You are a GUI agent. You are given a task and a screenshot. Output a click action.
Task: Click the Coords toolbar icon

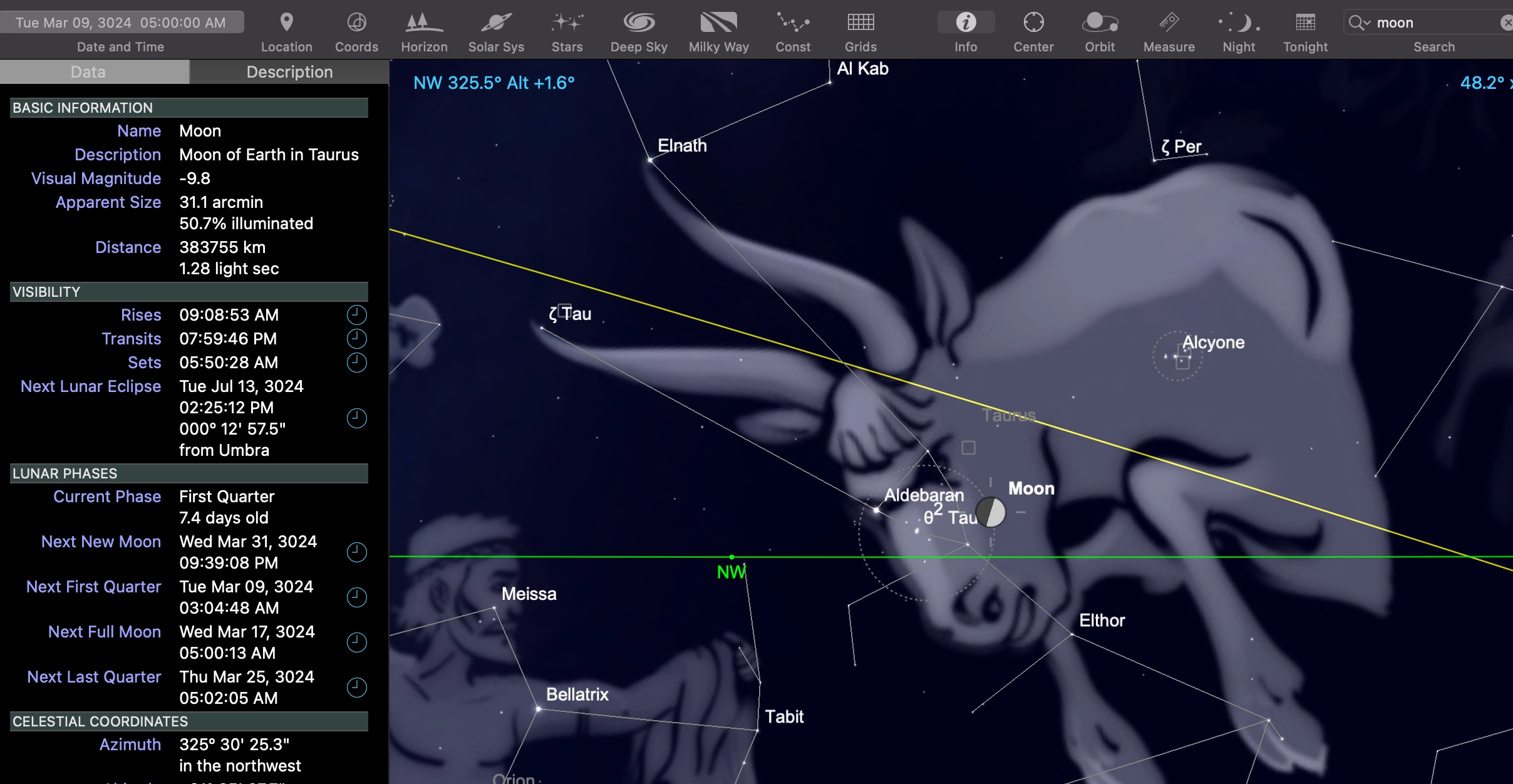[x=356, y=23]
